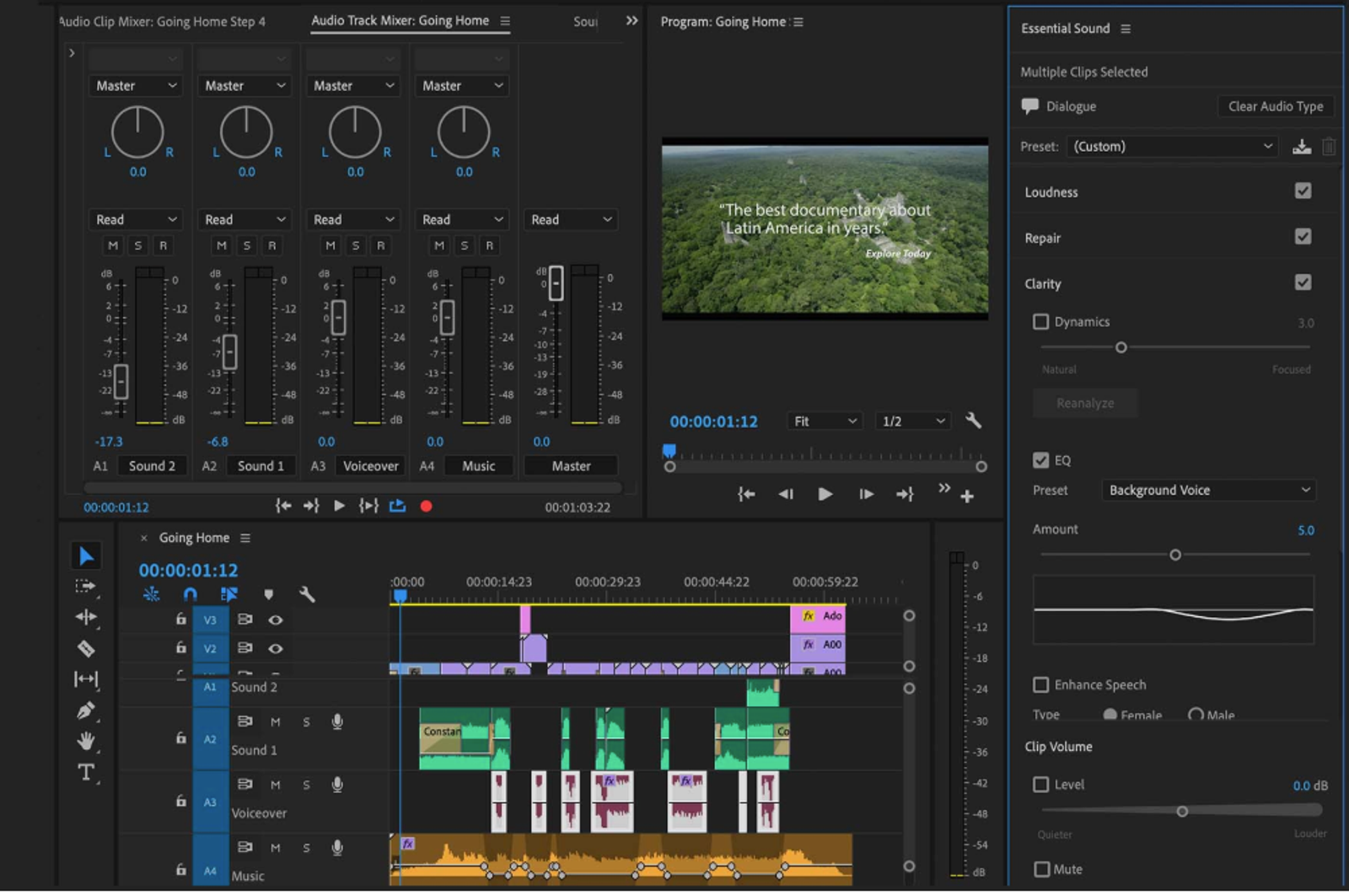Open the Program monitor button editor plus

point(967,496)
